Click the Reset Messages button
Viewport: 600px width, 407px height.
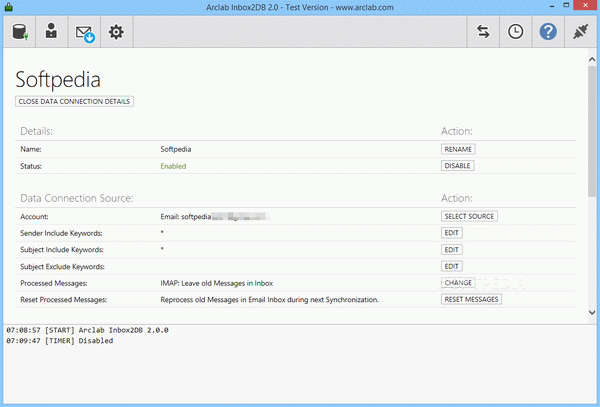pyautogui.click(x=471, y=299)
